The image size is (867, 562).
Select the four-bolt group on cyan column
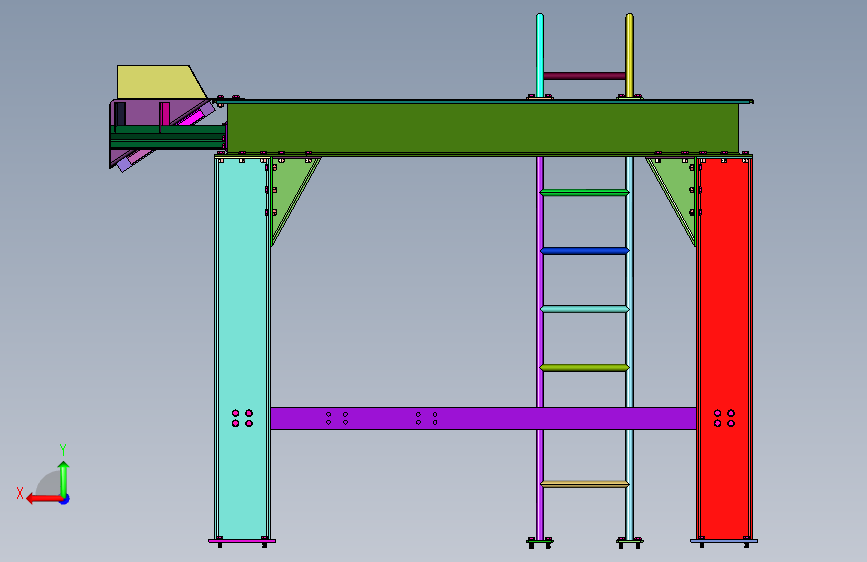[x=242, y=418]
